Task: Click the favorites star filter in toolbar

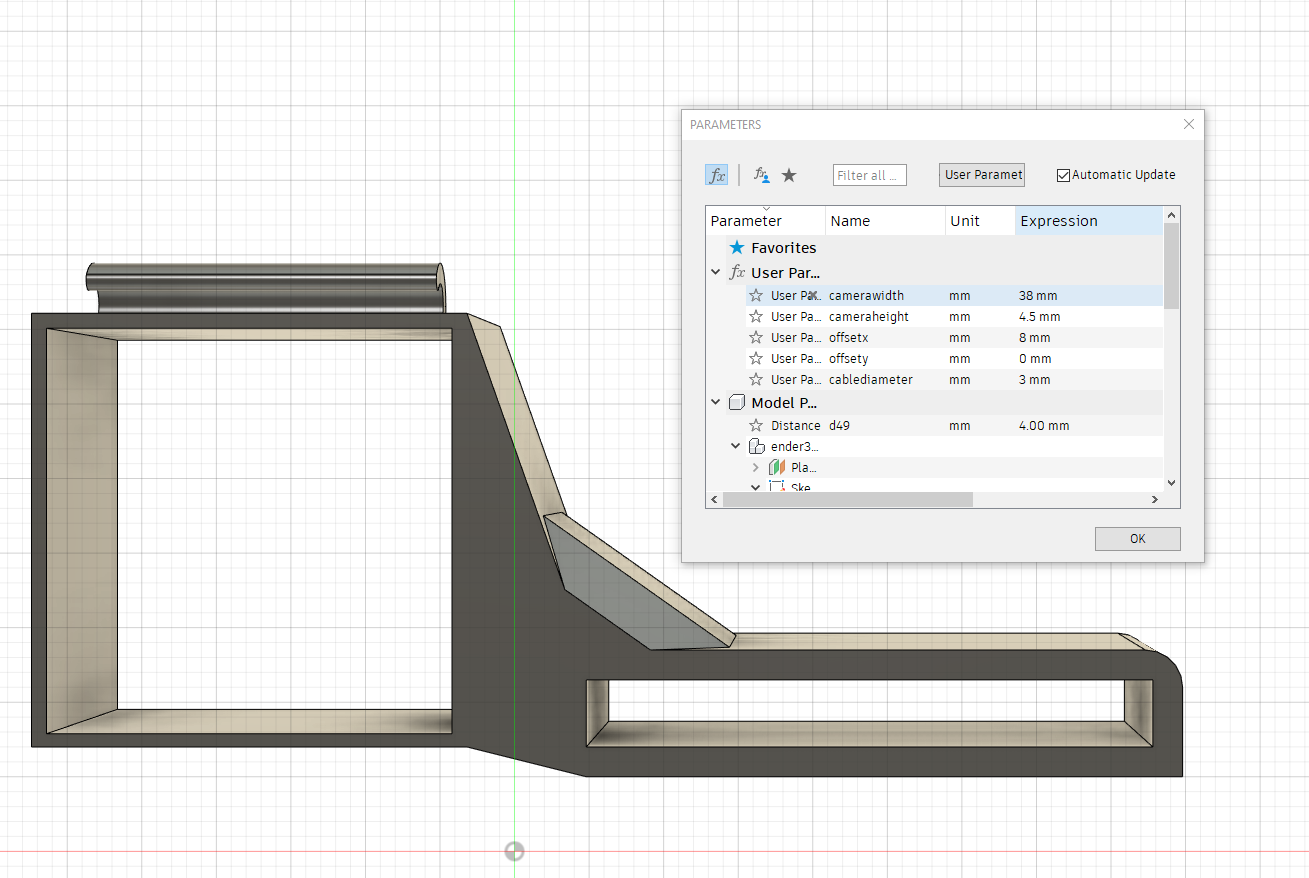Action: (x=789, y=175)
